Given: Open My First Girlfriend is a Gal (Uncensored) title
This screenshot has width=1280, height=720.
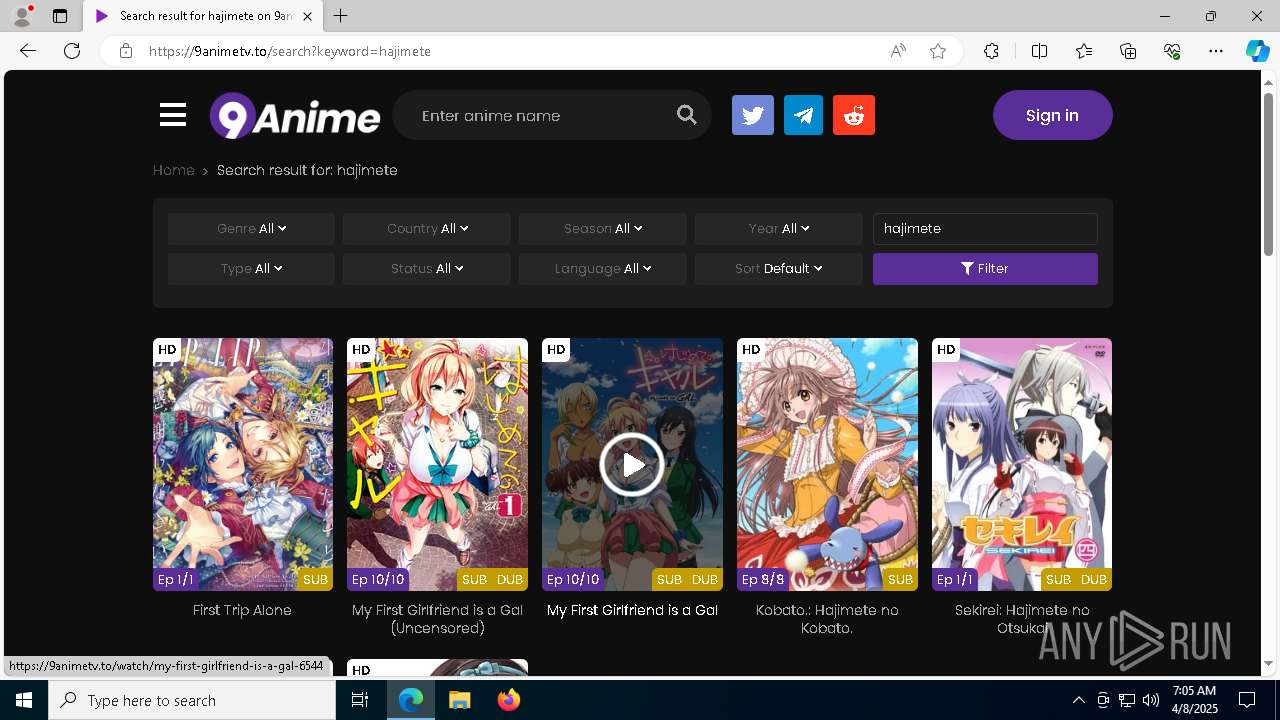Looking at the screenshot, I should point(437,619).
